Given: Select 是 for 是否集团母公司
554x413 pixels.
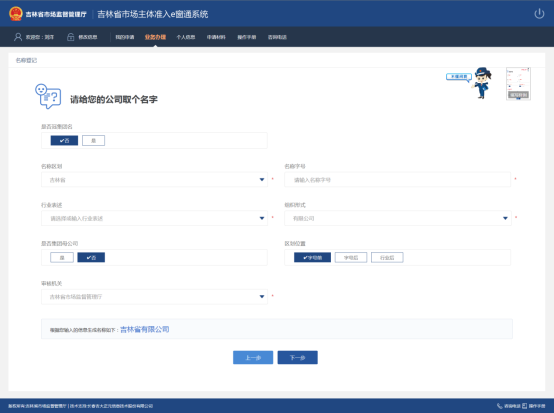Looking at the screenshot, I should 62,258.
